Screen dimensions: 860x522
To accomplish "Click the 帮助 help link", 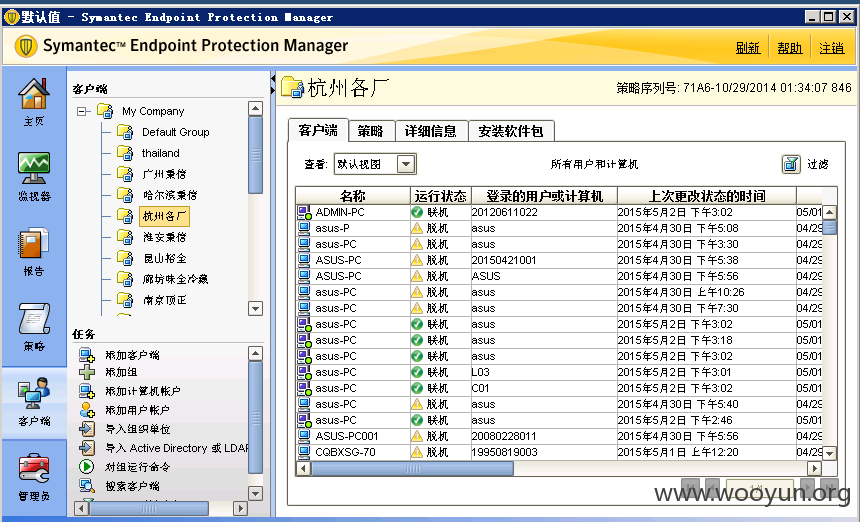I will coord(790,48).
